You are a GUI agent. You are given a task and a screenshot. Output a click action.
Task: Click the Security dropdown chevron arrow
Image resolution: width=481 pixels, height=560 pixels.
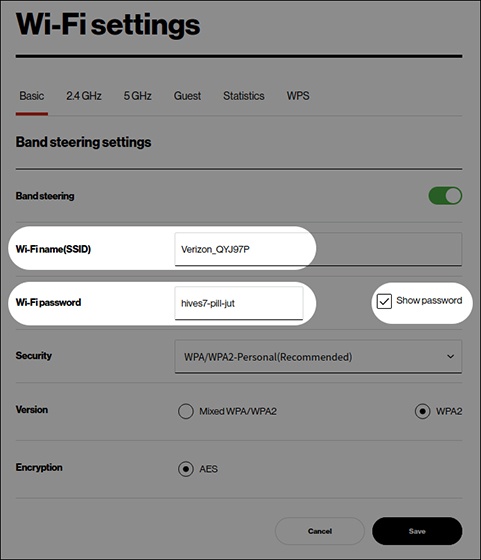click(451, 356)
